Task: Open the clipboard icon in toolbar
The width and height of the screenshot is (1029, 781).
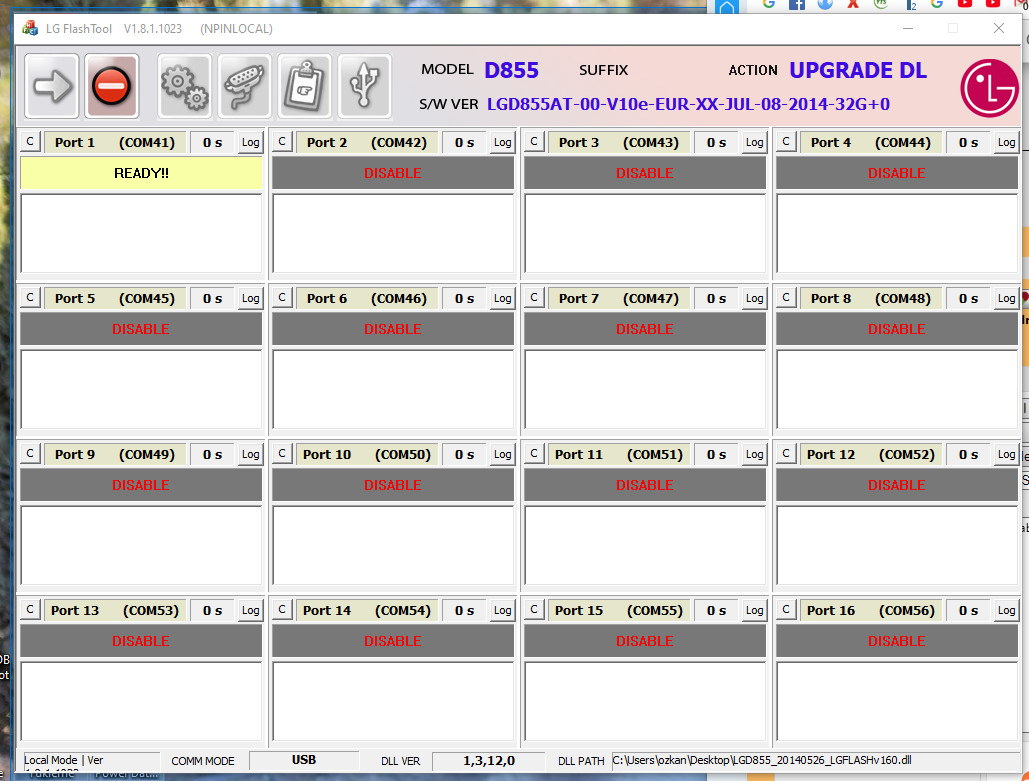Action: pyautogui.click(x=304, y=86)
